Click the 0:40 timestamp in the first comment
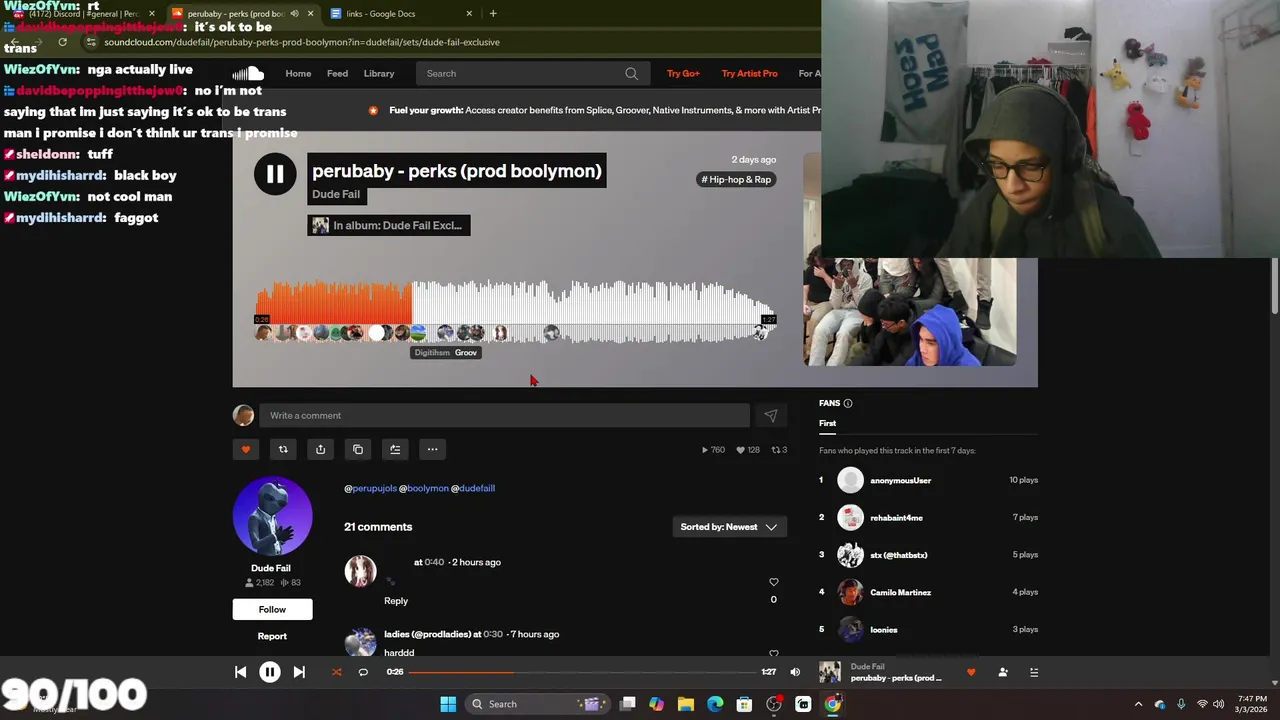This screenshot has width=1280, height=720. 434,562
